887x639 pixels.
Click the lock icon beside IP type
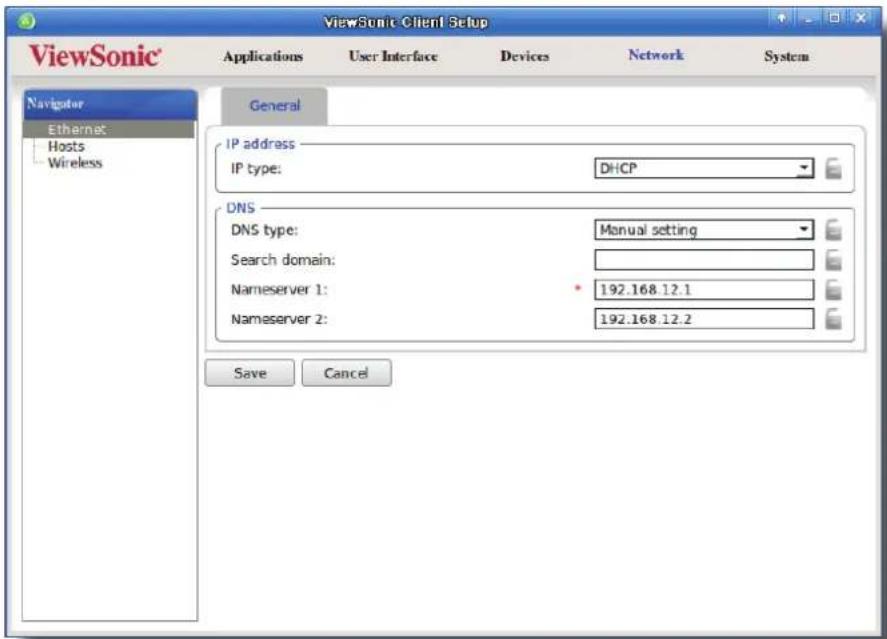click(833, 169)
